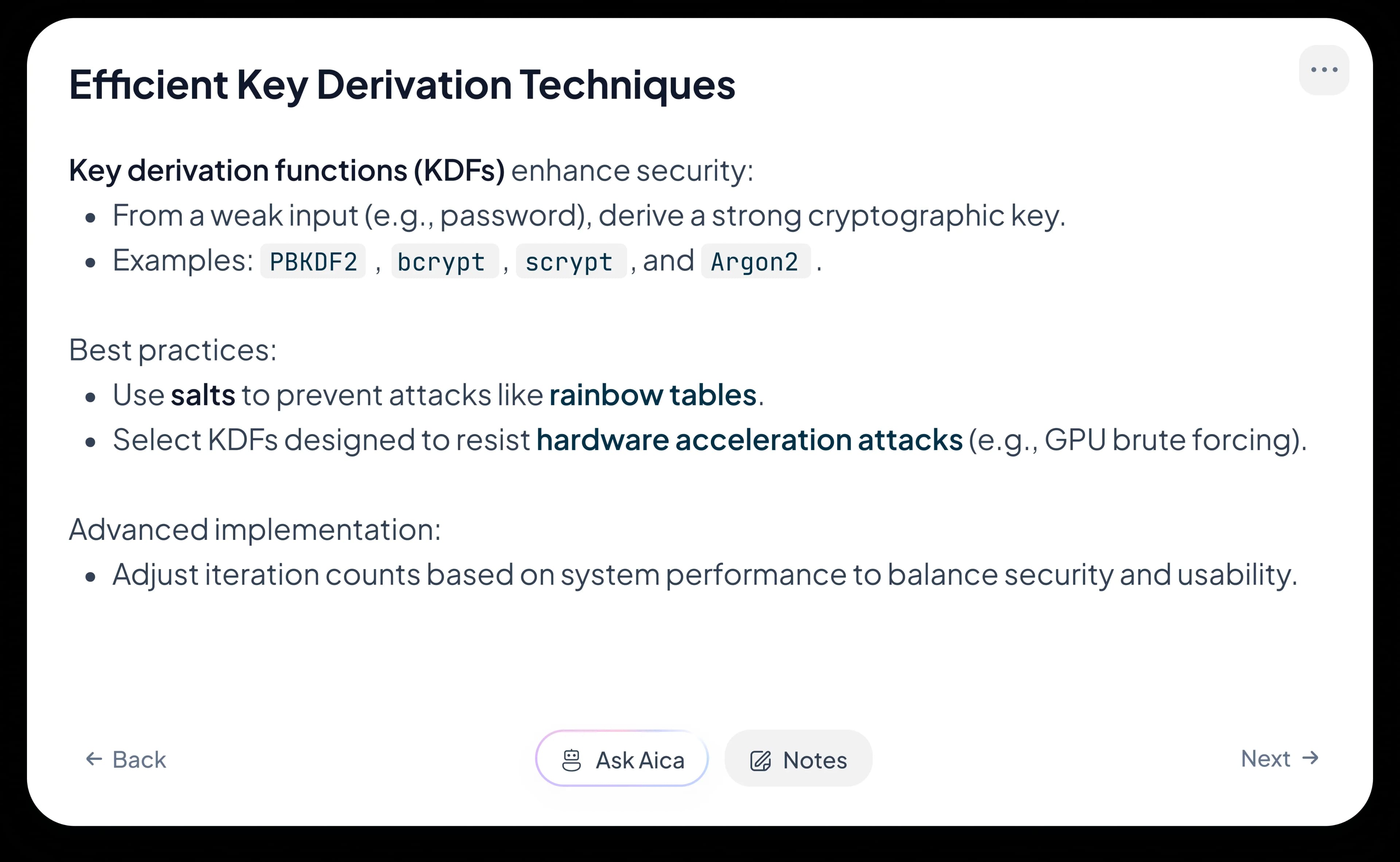Image resolution: width=1400 pixels, height=862 pixels.
Task: Click the Efficient Key Derivation Techniques title
Action: 402,84
